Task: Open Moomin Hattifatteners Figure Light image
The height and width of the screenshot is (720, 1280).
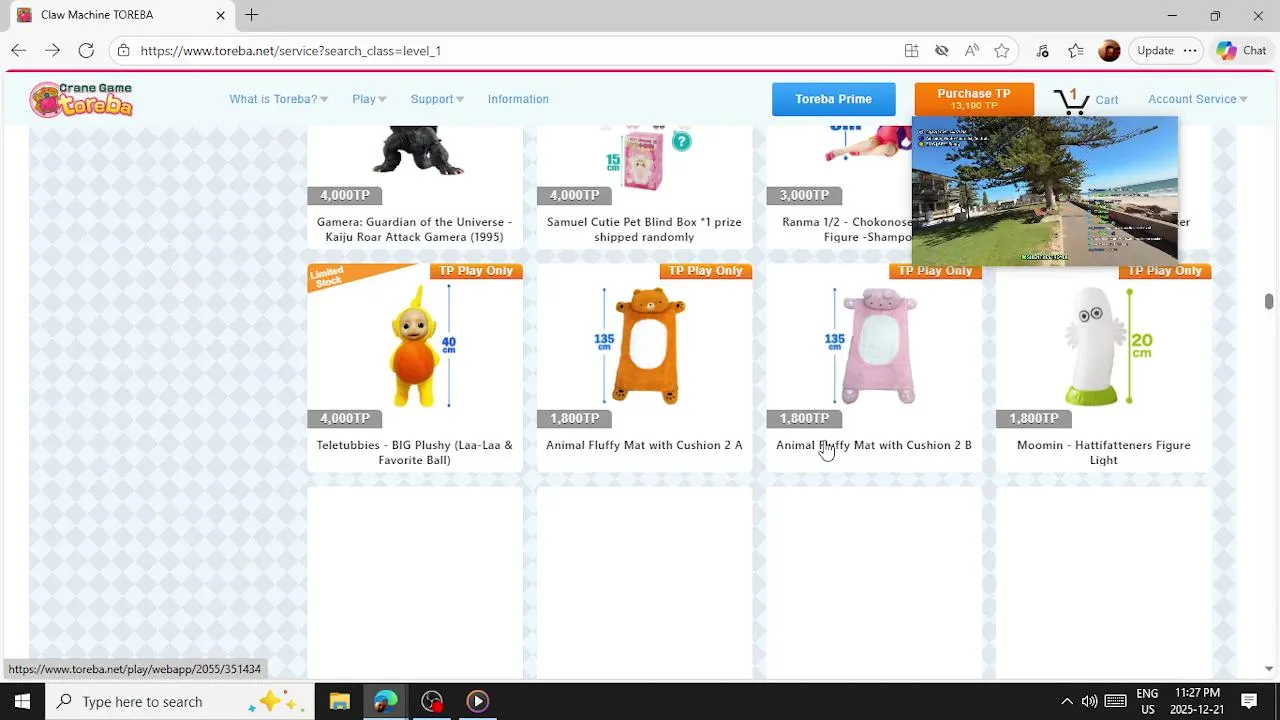Action: tap(1103, 345)
